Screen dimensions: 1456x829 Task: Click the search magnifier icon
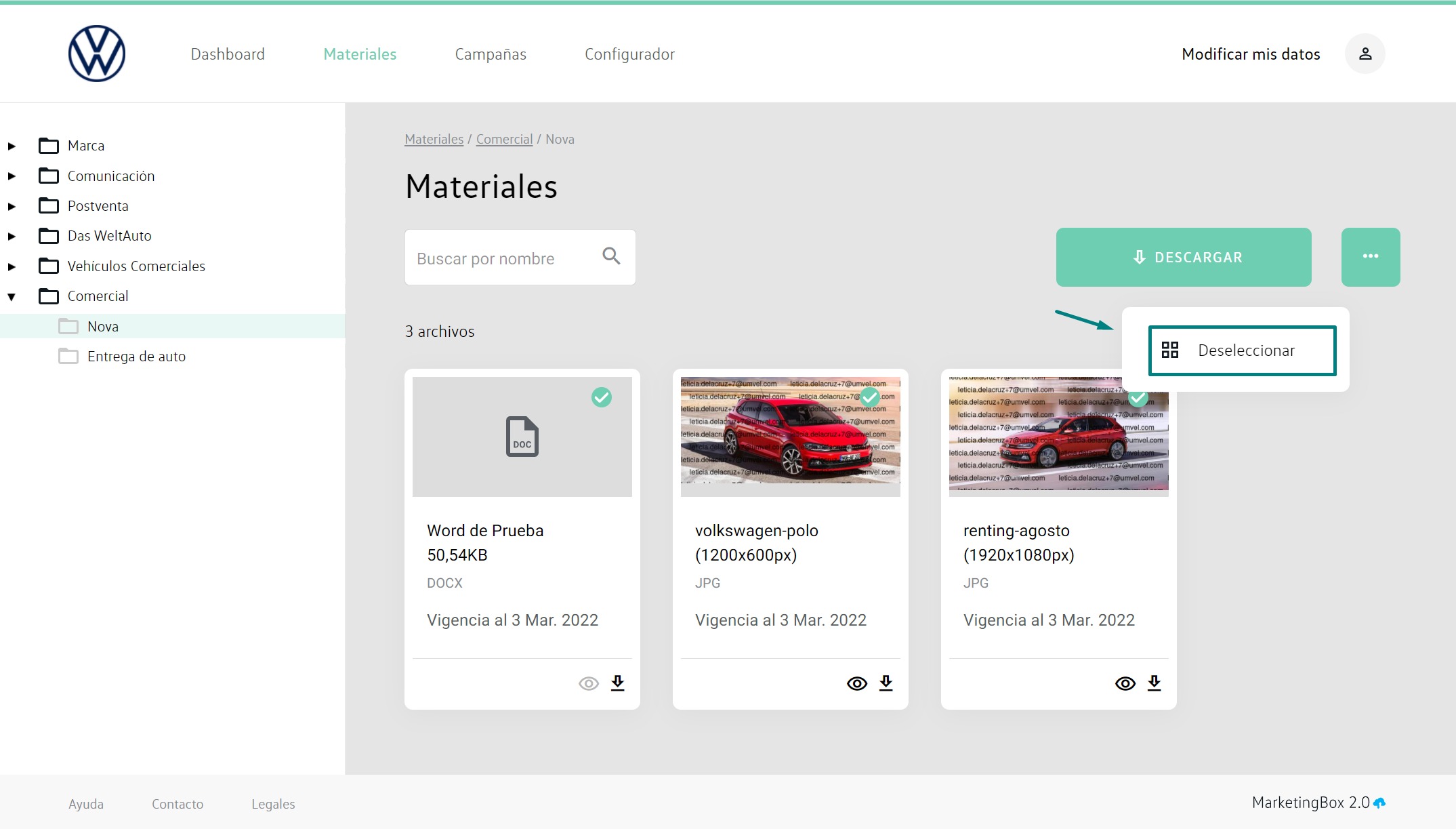coord(611,256)
